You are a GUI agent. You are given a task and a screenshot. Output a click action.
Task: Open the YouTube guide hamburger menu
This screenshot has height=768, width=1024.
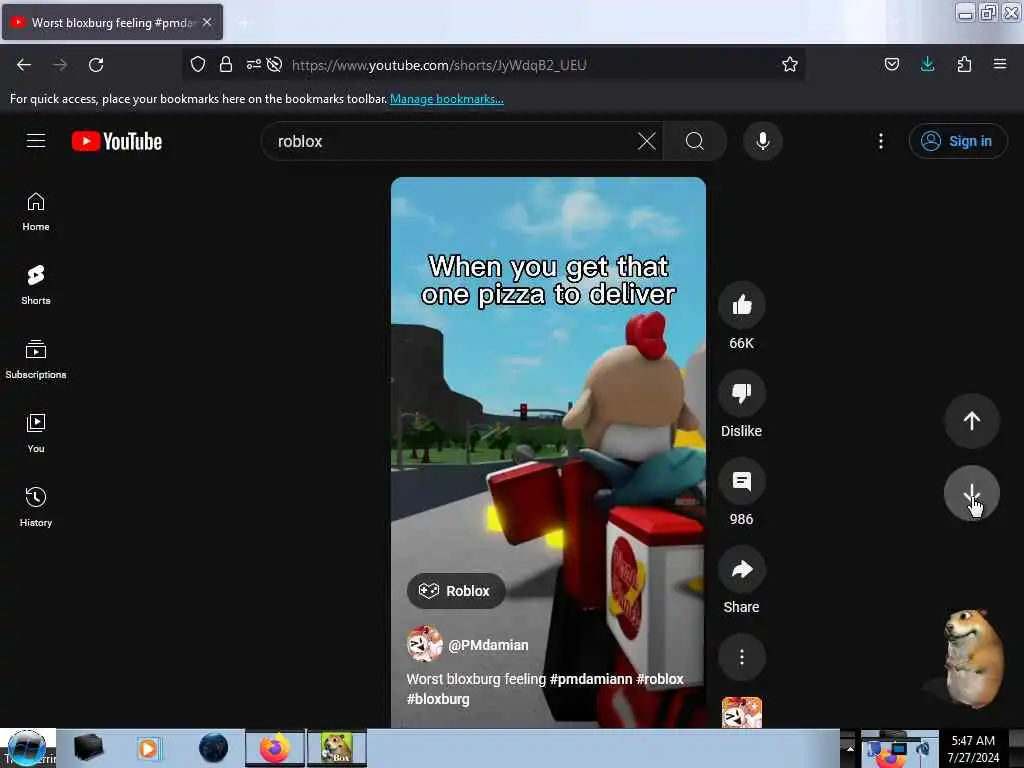[36, 141]
